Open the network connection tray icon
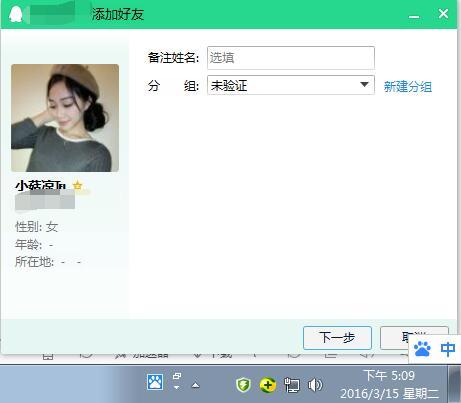461x403 pixels. click(x=292, y=385)
